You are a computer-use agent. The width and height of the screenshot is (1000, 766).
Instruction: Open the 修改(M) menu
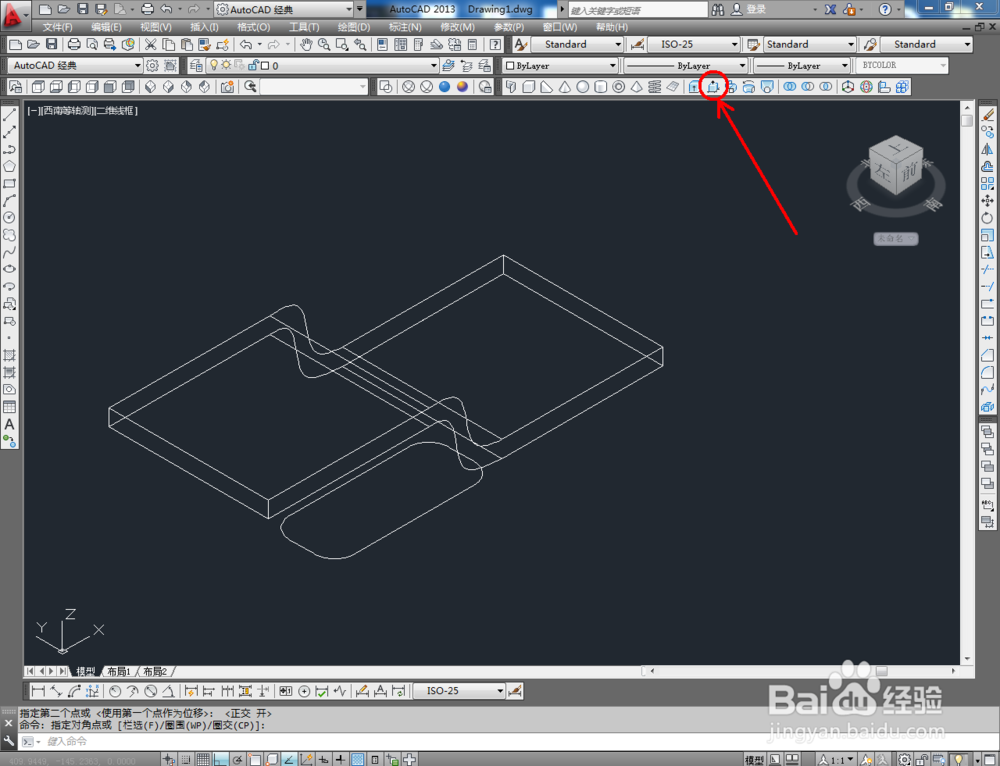pyautogui.click(x=457, y=27)
